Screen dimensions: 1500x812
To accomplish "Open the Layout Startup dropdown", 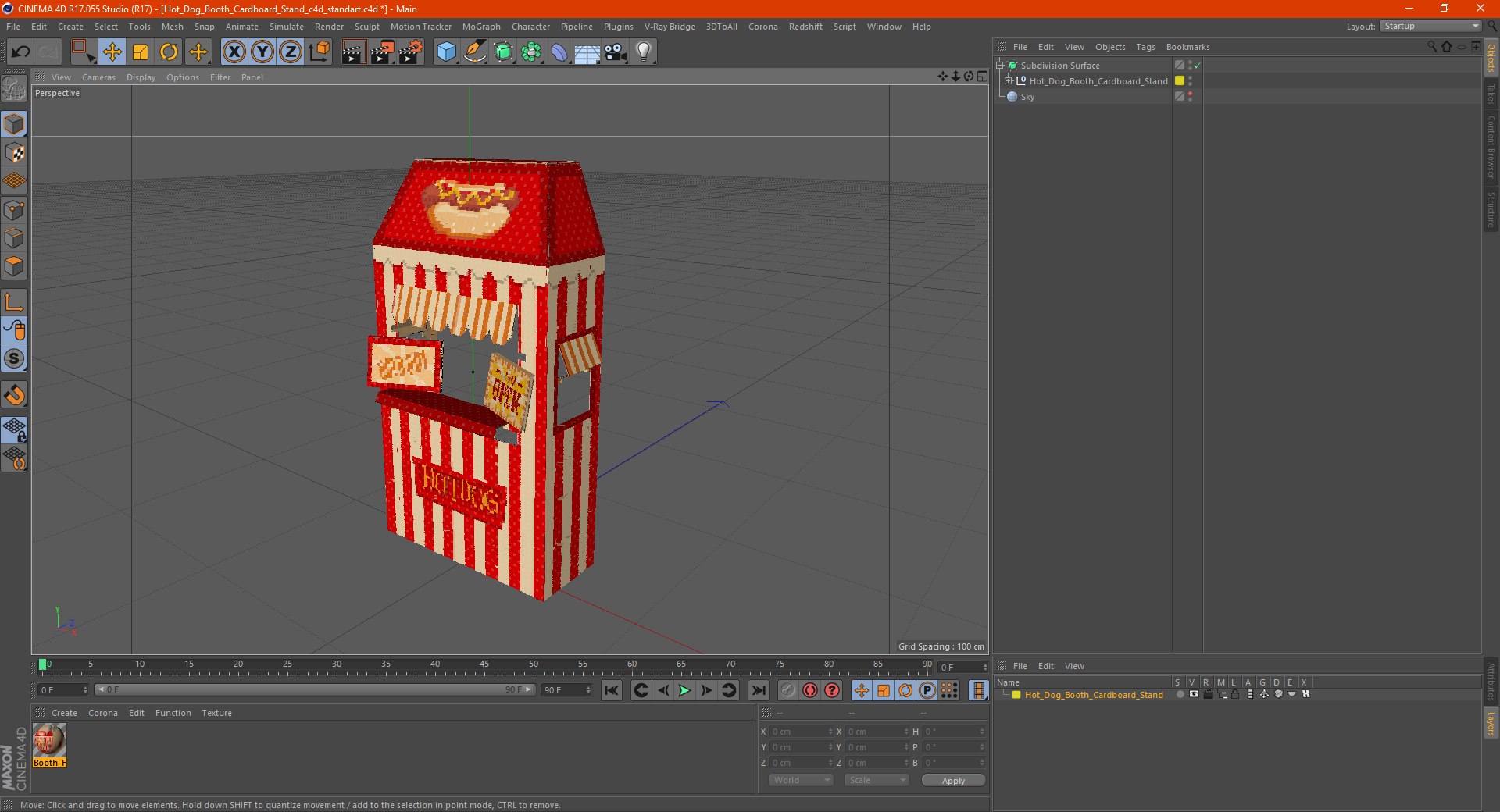I will click(x=1430, y=26).
